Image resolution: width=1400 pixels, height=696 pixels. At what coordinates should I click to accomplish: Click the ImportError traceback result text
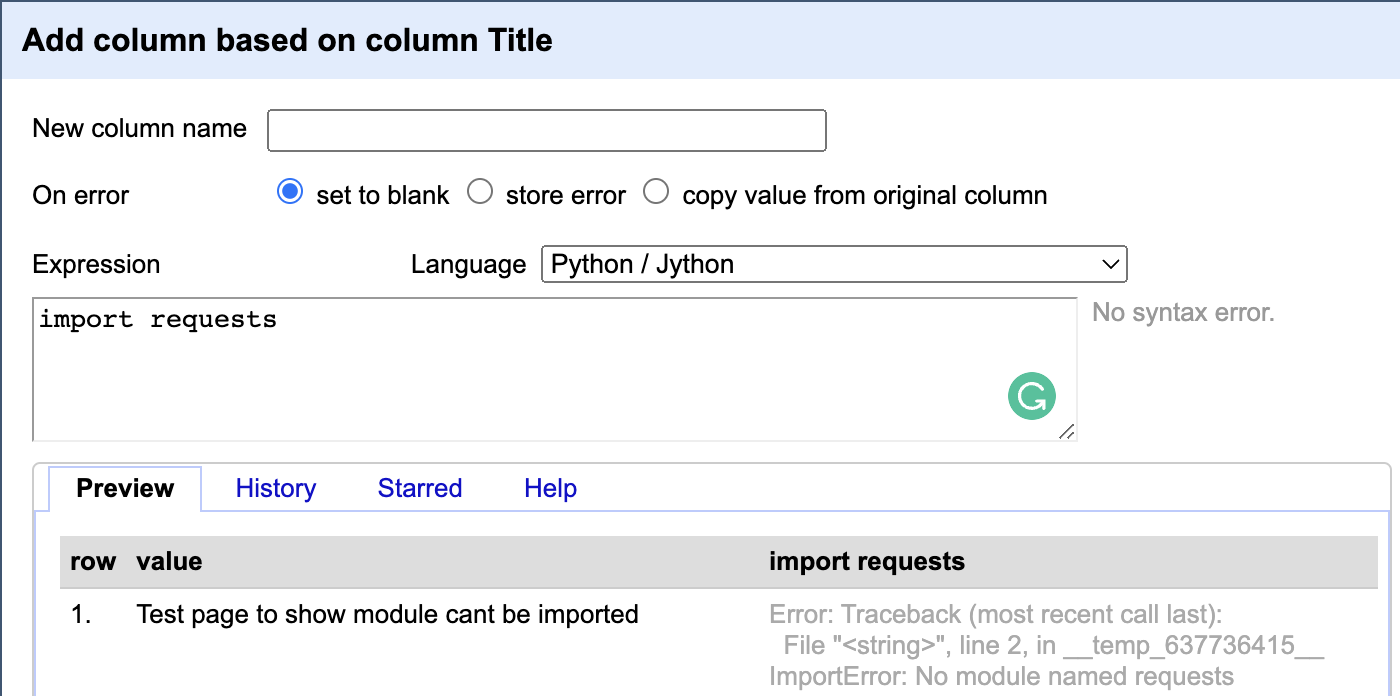[x=1000, y=677]
